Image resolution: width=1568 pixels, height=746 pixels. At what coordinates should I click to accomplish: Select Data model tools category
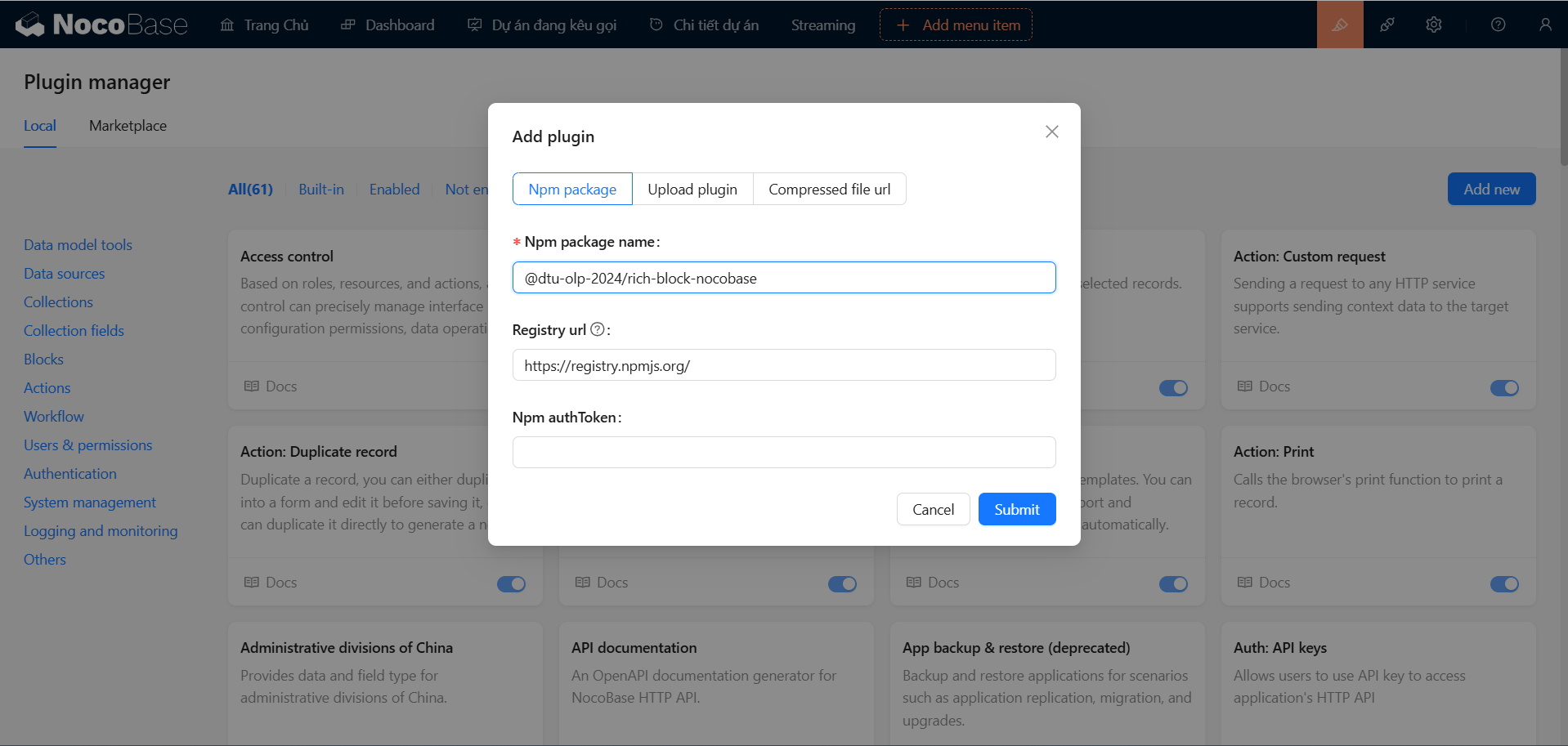point(78,244)
